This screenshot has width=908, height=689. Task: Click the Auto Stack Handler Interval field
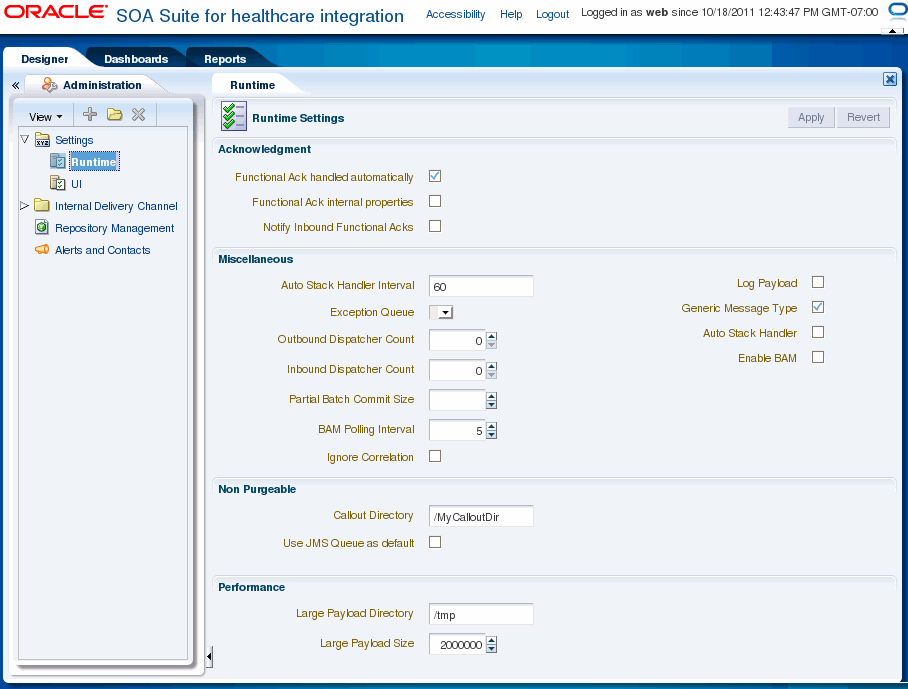coord(481,286)
